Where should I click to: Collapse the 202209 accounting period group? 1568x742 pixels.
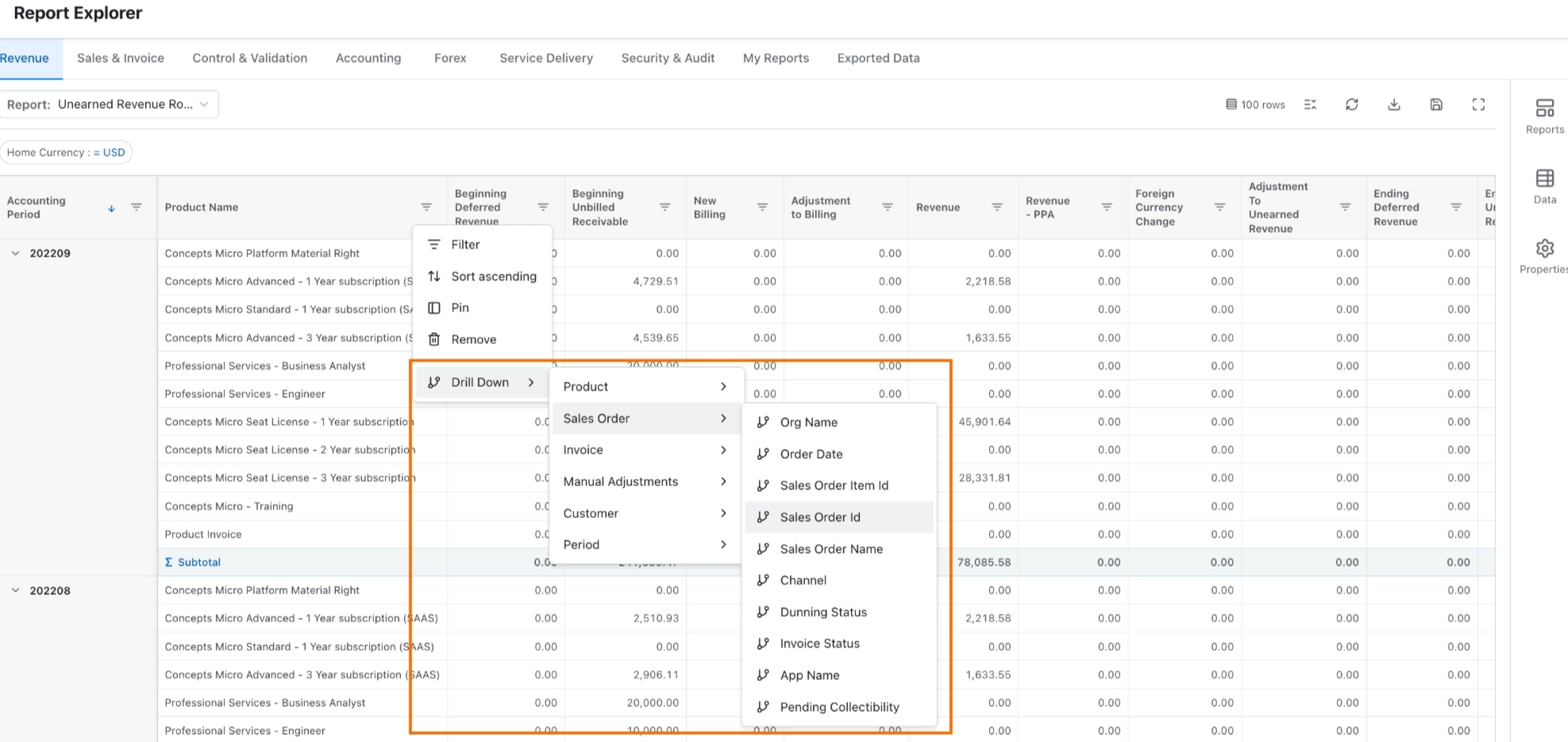(x=15, y=253)
